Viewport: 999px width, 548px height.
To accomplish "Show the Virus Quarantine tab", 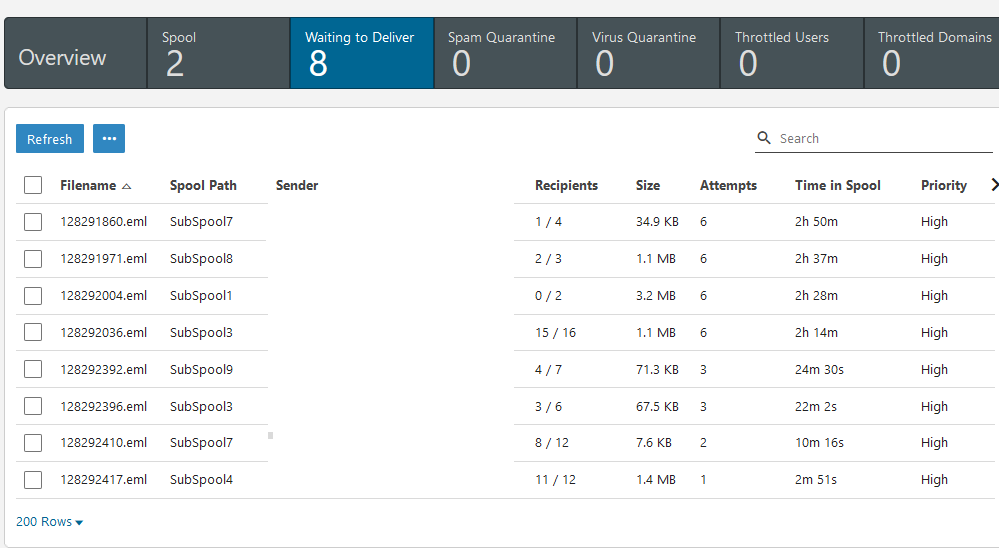I will 648,53.
